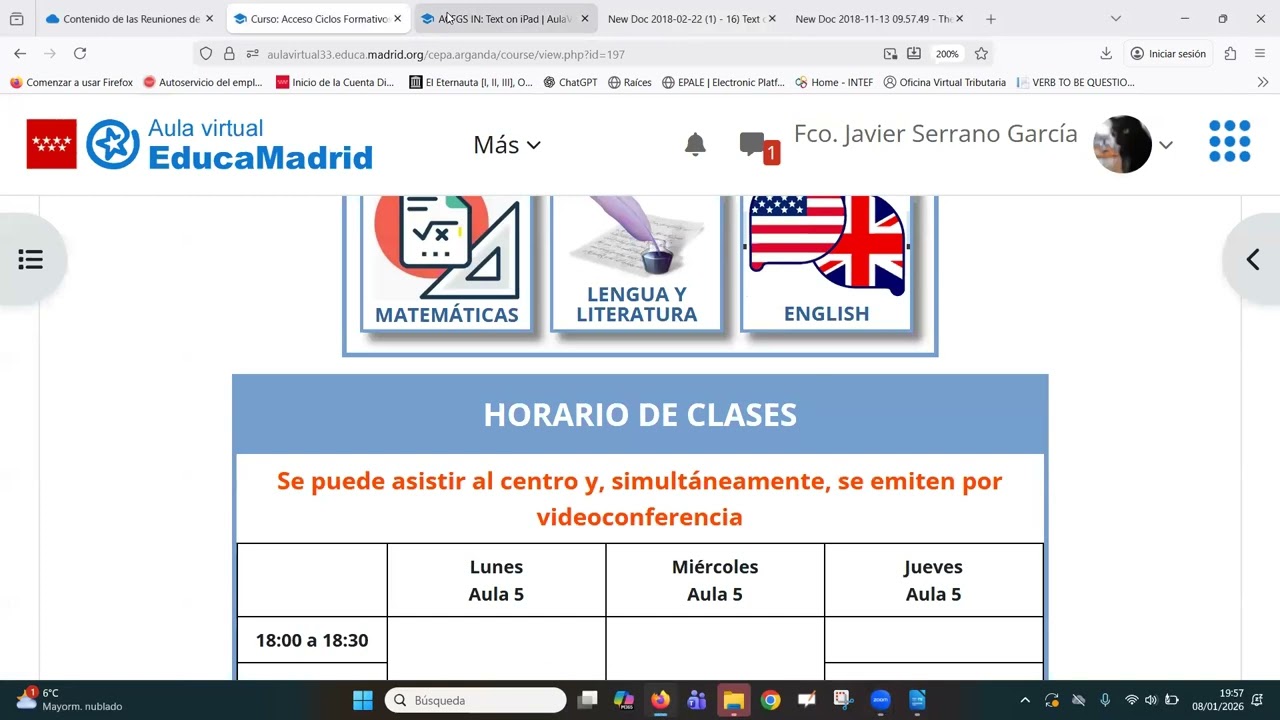
Task: Collapse the right block drawer arrow
Action: point(1252,260)
